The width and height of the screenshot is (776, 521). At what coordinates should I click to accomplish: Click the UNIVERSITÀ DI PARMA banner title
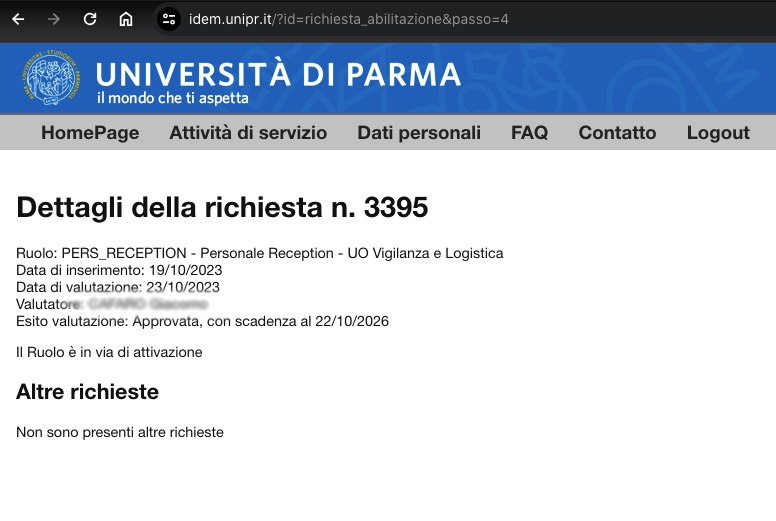[x=278, y=75]
